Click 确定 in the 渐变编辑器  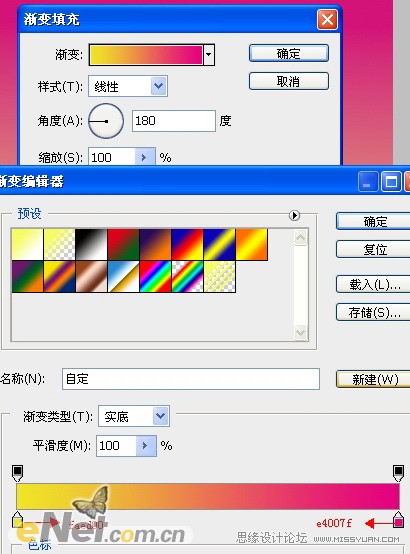point(373,221)
